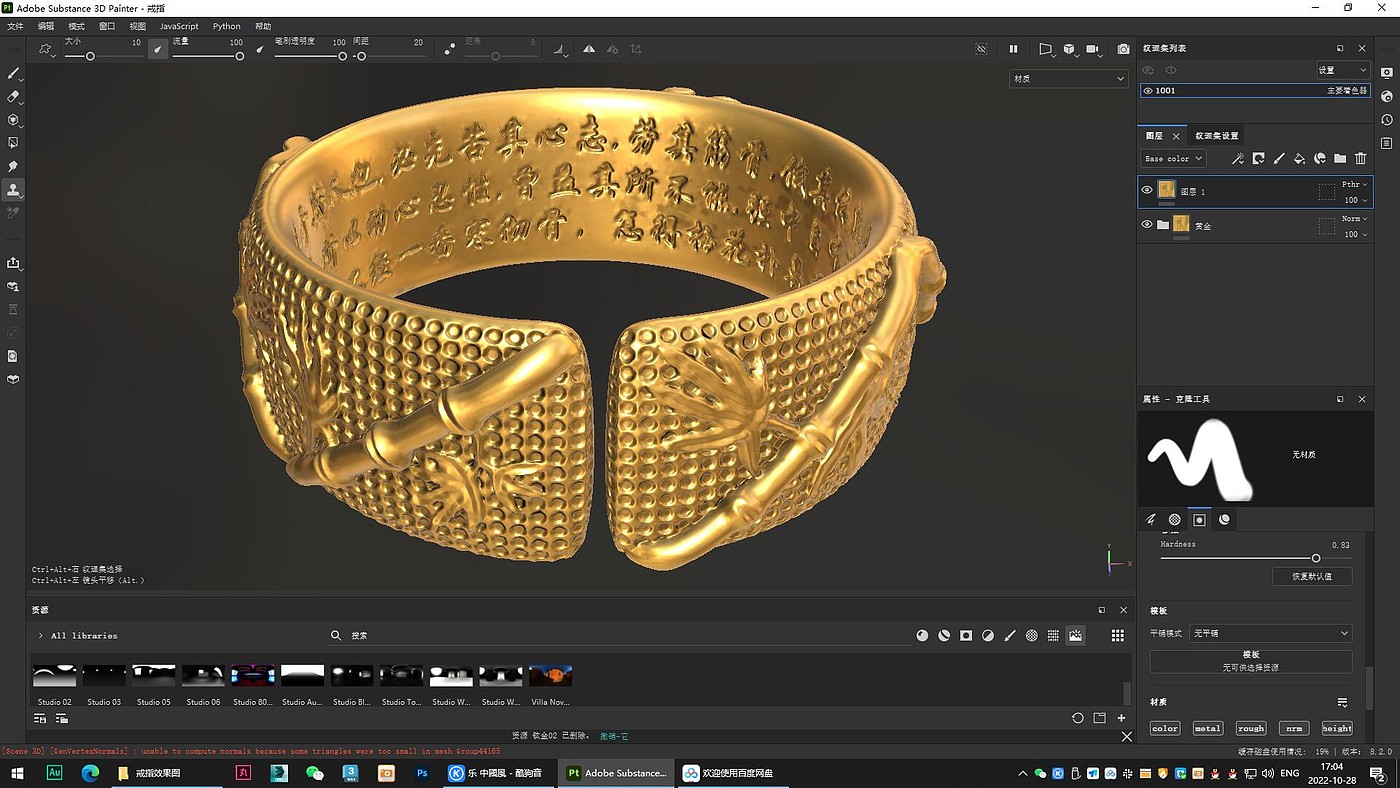
Task: Click the 恢复默认值 button
Action: (1312, 576)
